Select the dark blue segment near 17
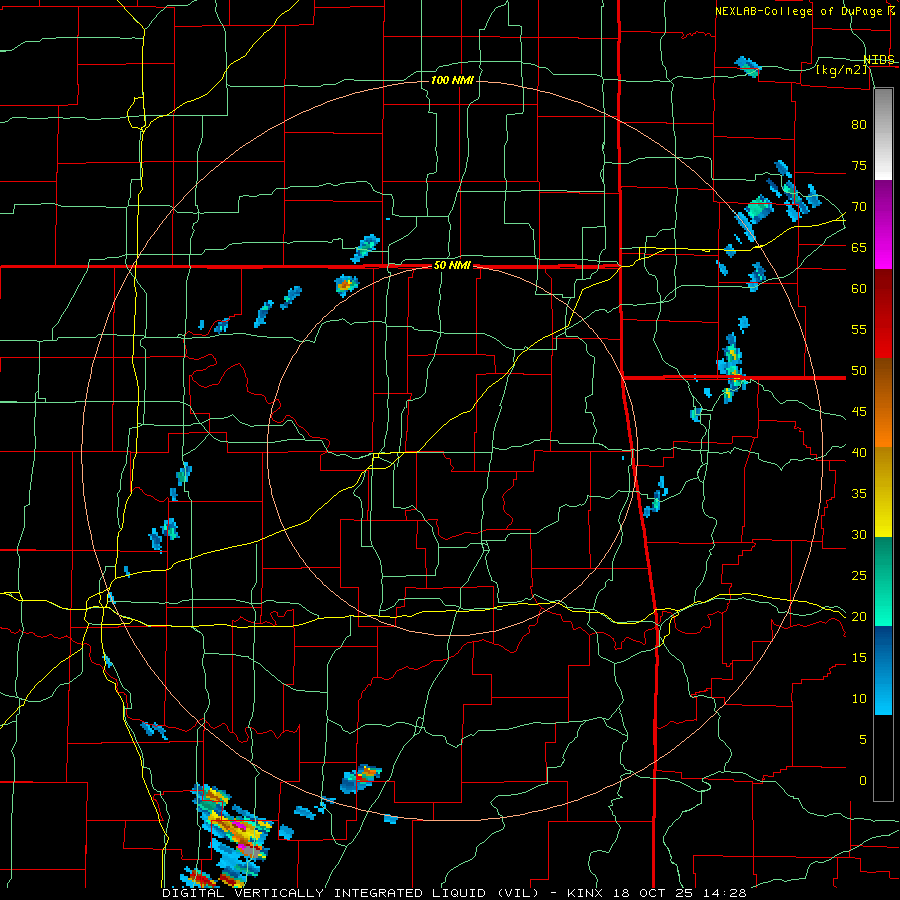This screenshot has width=900, height=900. click(x=883, y=650)
